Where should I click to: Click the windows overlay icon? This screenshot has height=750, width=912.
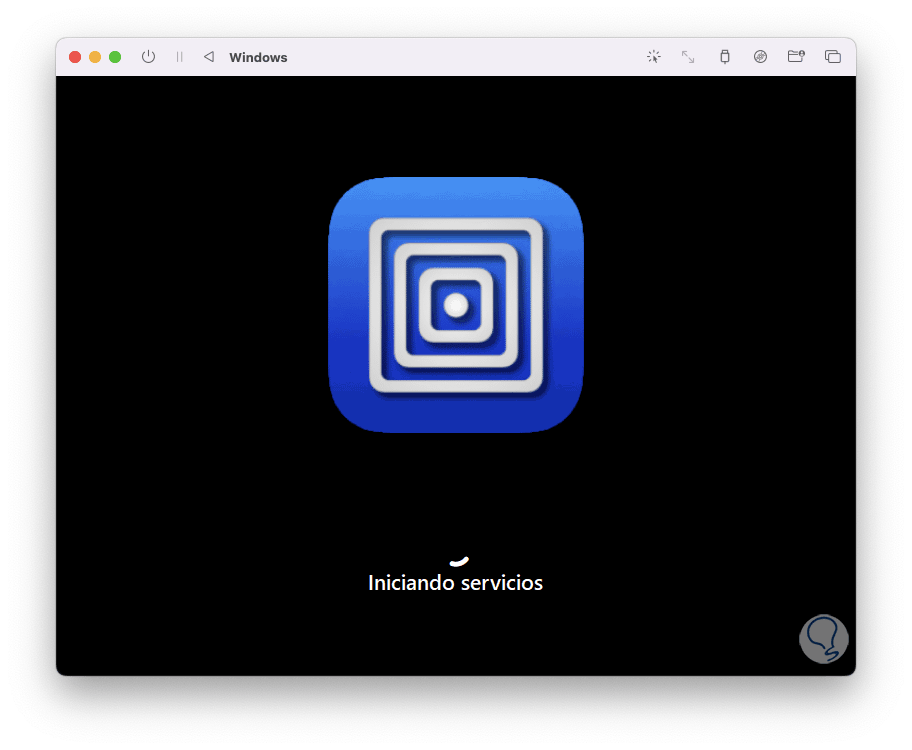833,56
